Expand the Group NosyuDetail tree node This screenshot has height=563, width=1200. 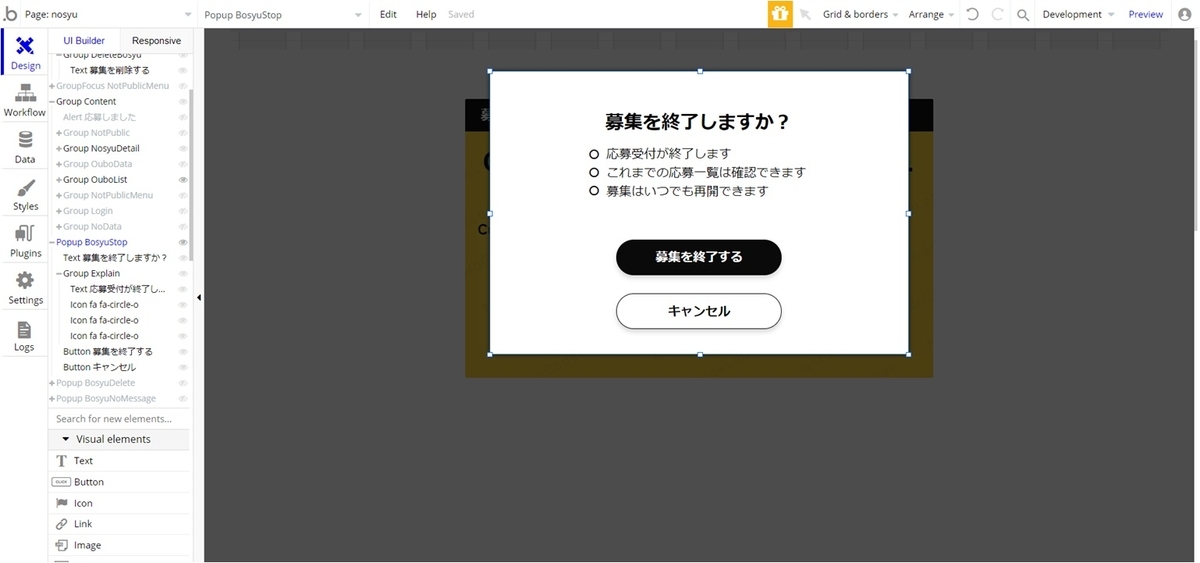point(59,149)
